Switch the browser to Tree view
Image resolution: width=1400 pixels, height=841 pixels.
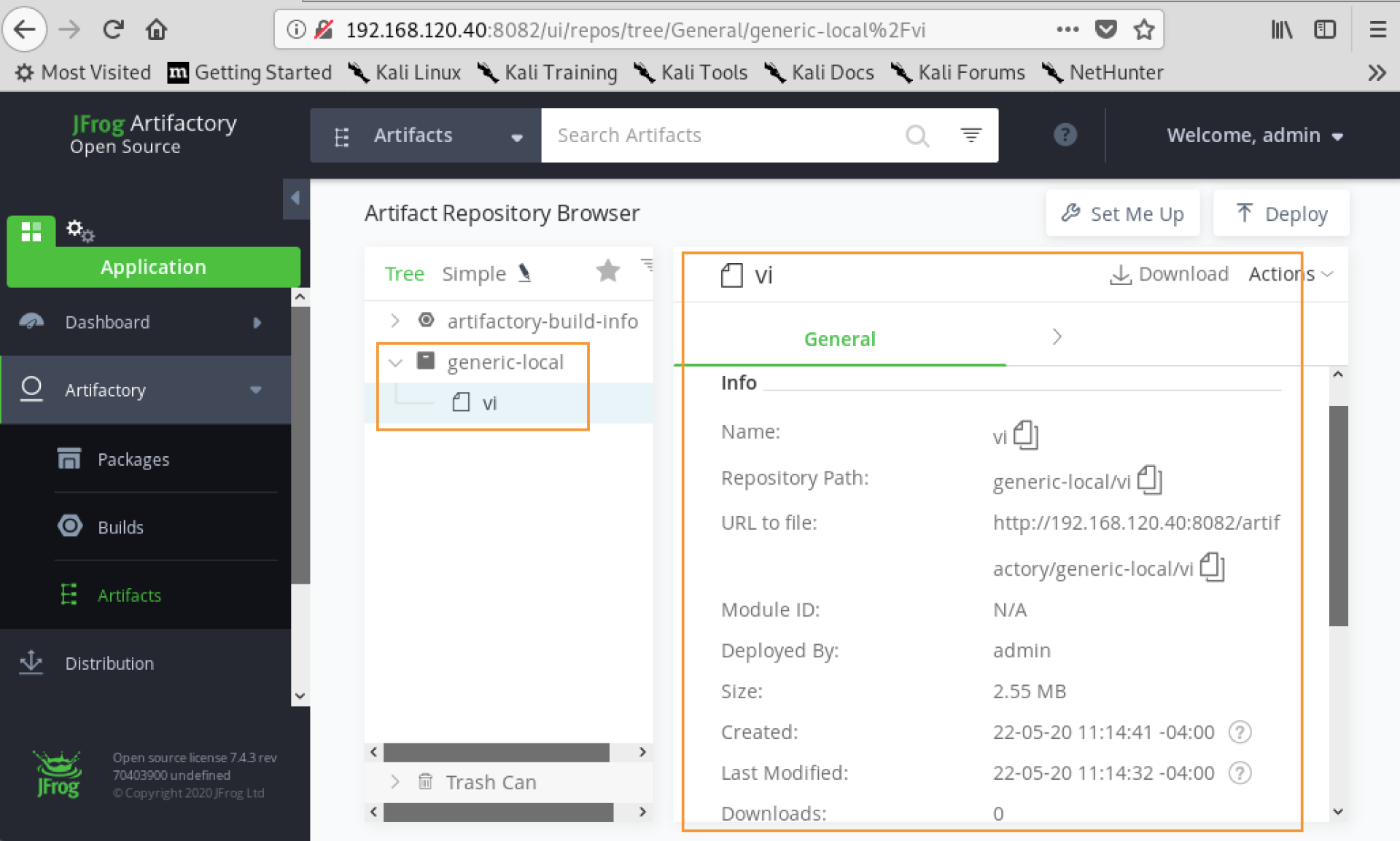405,274
